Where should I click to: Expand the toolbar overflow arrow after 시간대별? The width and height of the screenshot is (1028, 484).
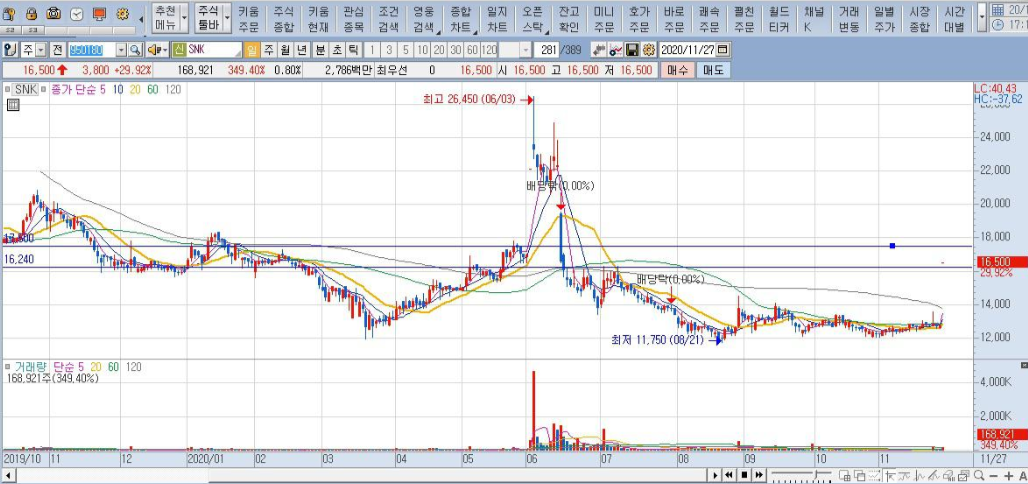click(x=981, y=18)
